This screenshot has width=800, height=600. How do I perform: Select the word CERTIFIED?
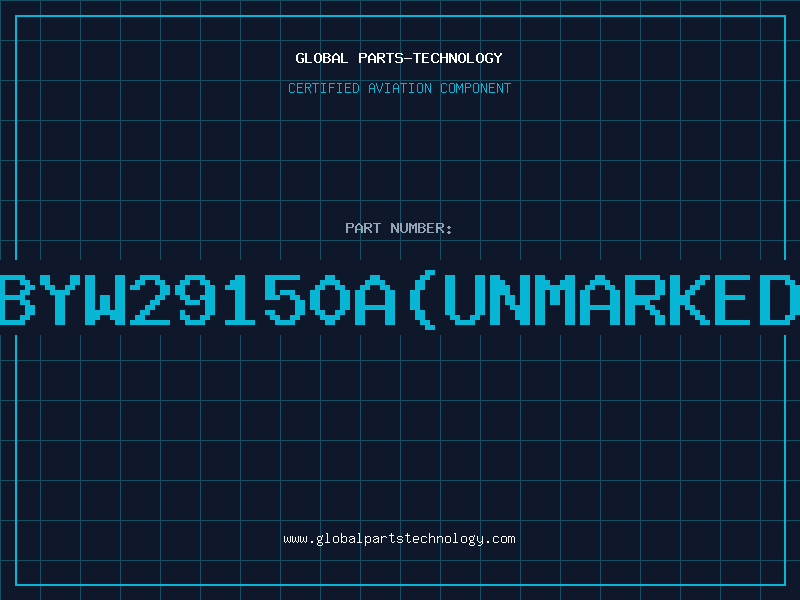point(324,88)
